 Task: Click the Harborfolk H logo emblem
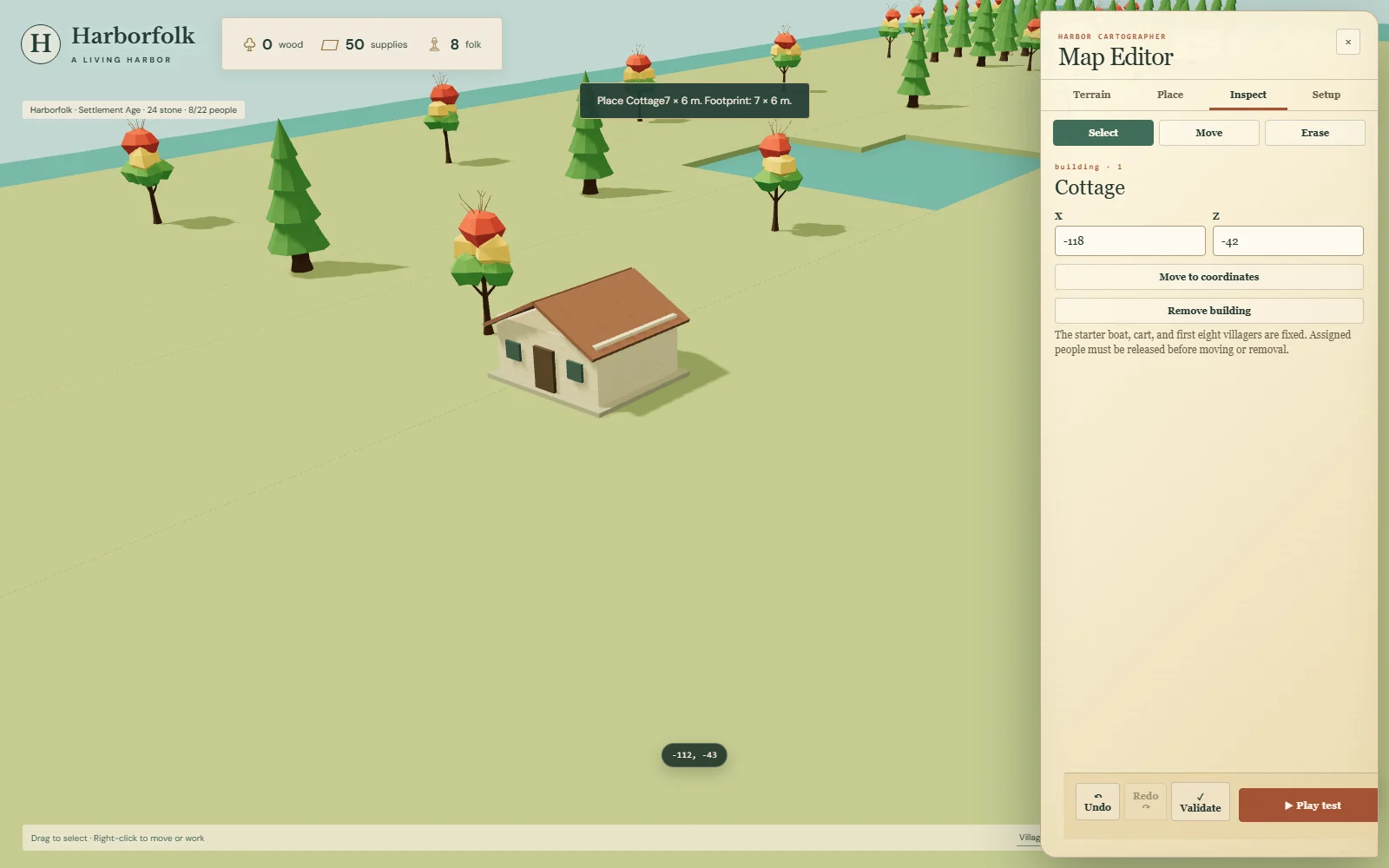pyautogui.click(x=41, y=44)
